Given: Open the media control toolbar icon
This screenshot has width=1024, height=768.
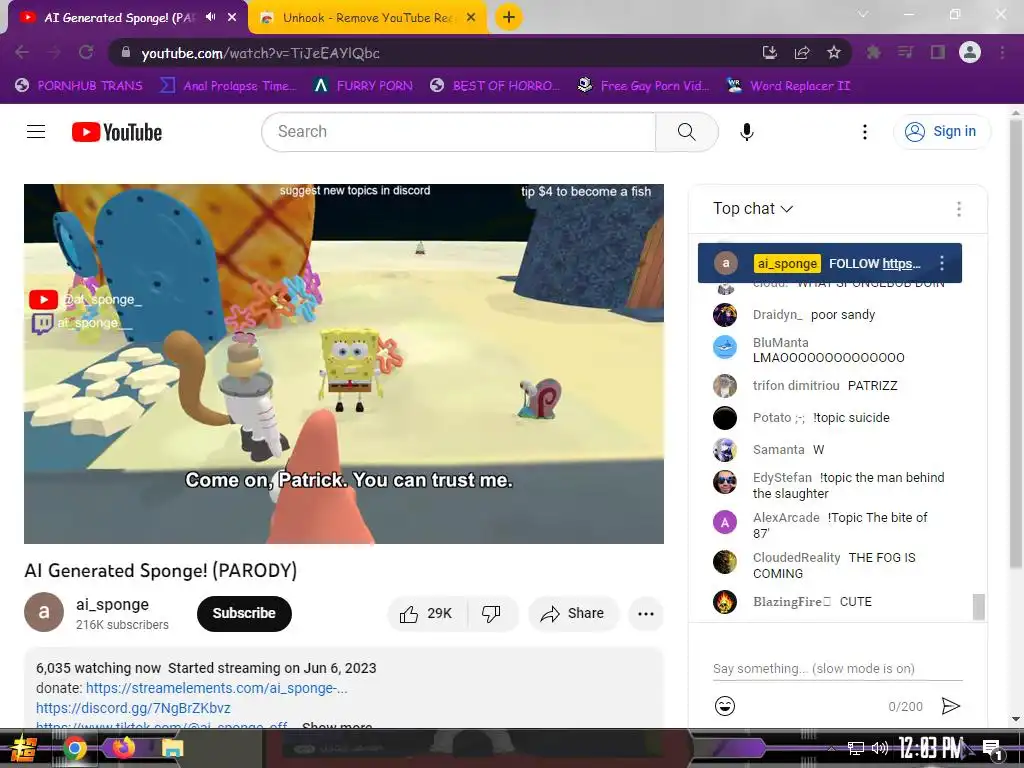Looking at the screenshot, I should (905, 52).
